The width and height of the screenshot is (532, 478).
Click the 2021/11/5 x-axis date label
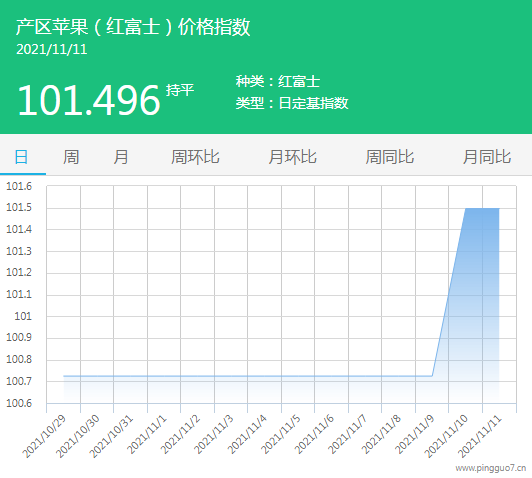[280, 435]
